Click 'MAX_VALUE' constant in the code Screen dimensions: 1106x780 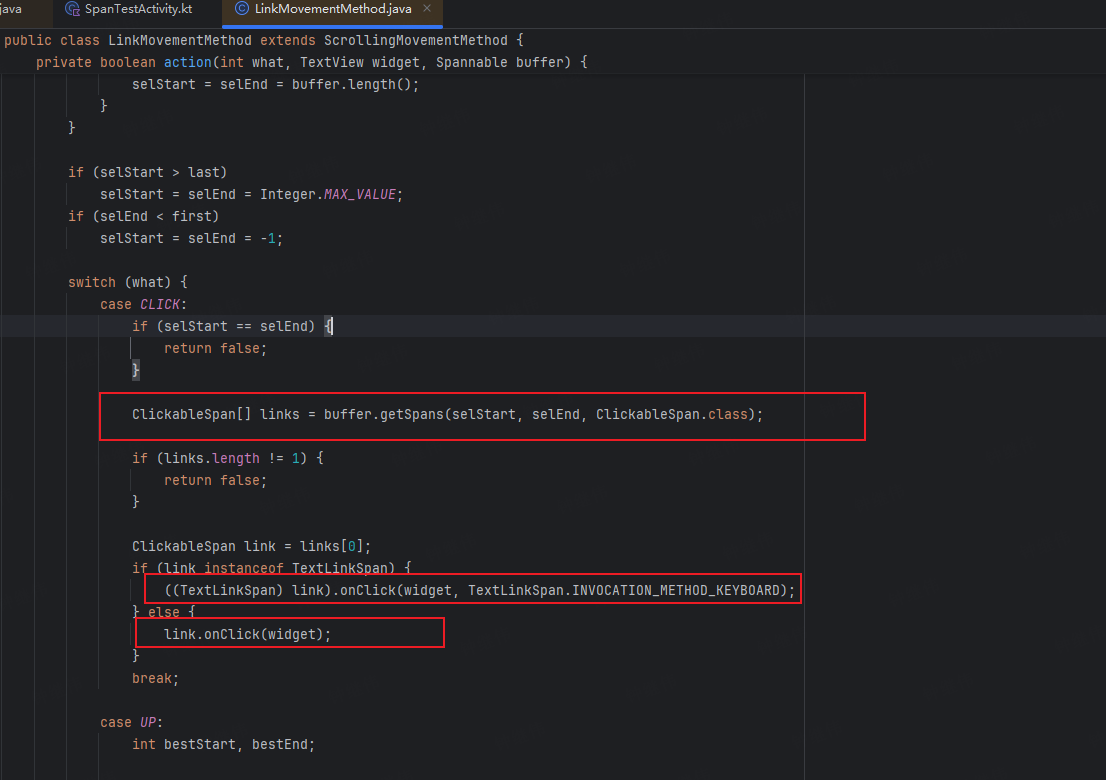pyautogui.click(x=360, y=194)
